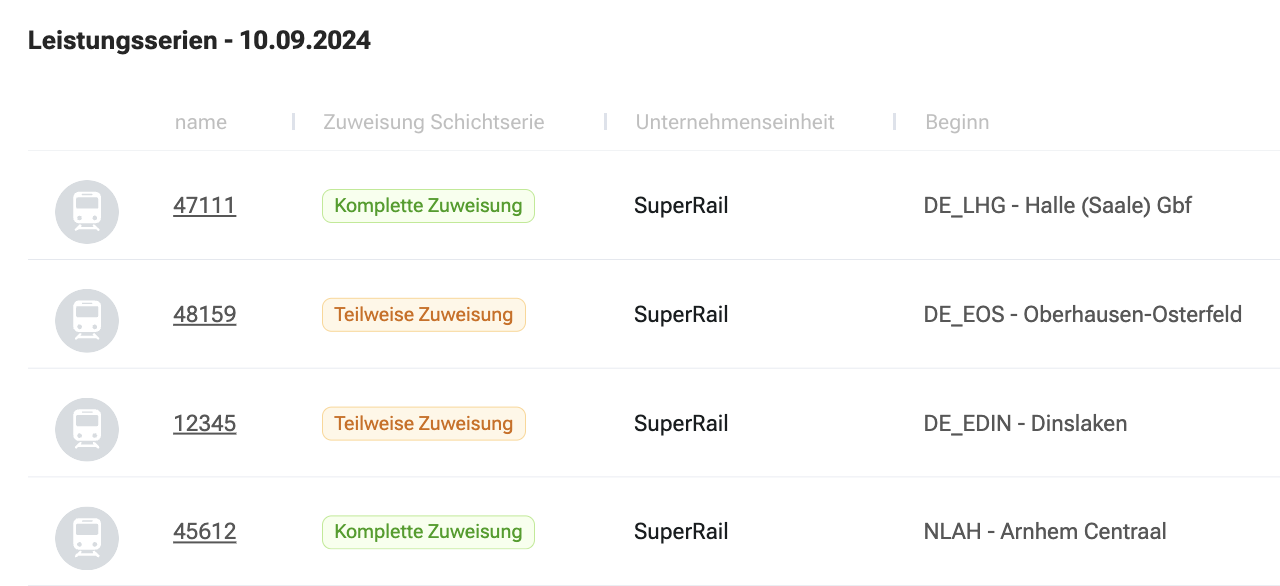Open the 47111 series link
The image size is (1280, 586).
(204, 206)
